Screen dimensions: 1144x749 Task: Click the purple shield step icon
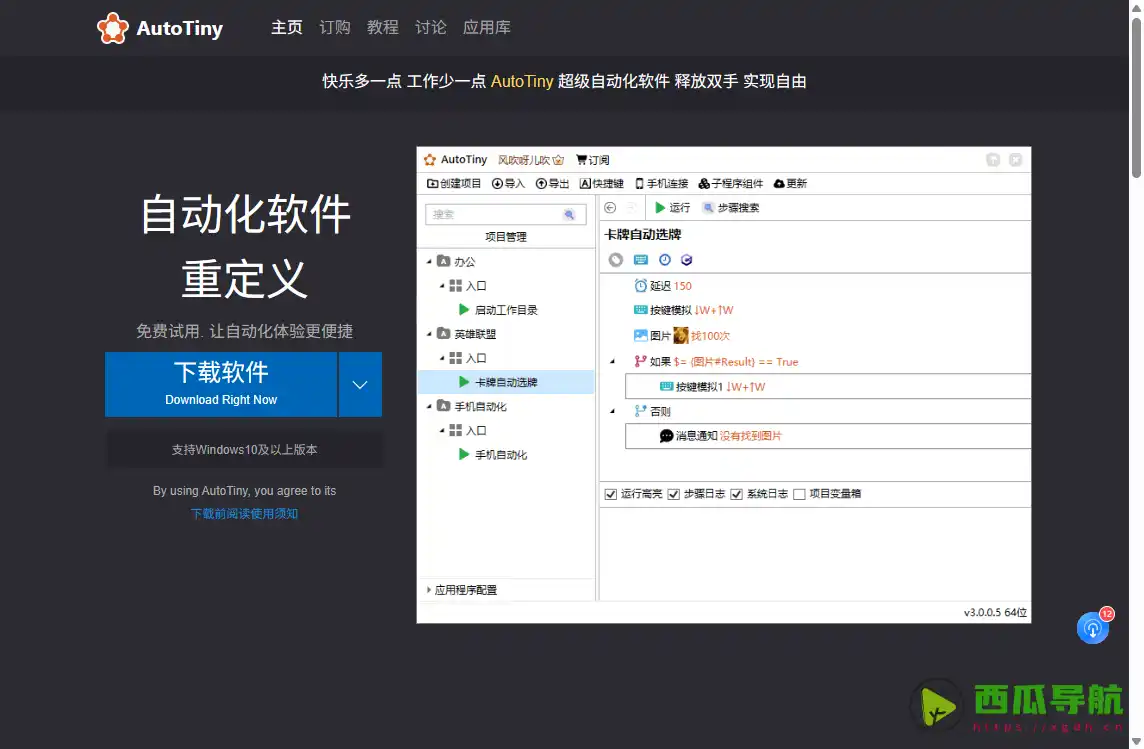(687, 260)
